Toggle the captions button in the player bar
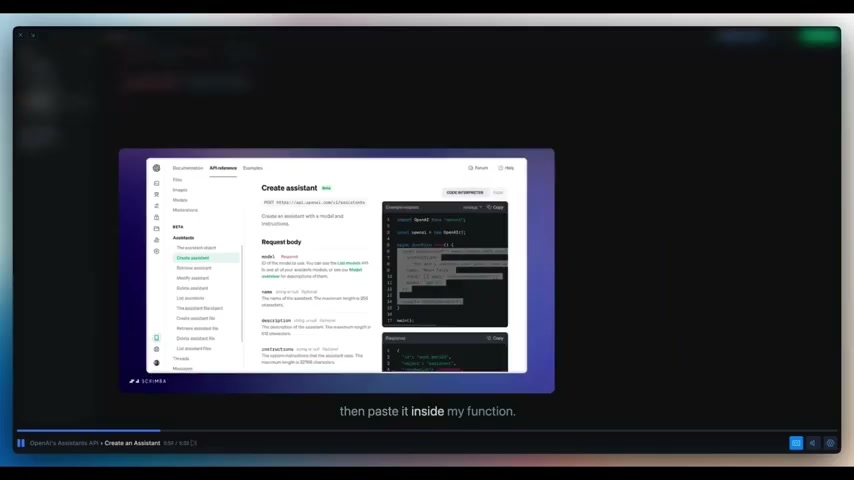 click(796, 443)
